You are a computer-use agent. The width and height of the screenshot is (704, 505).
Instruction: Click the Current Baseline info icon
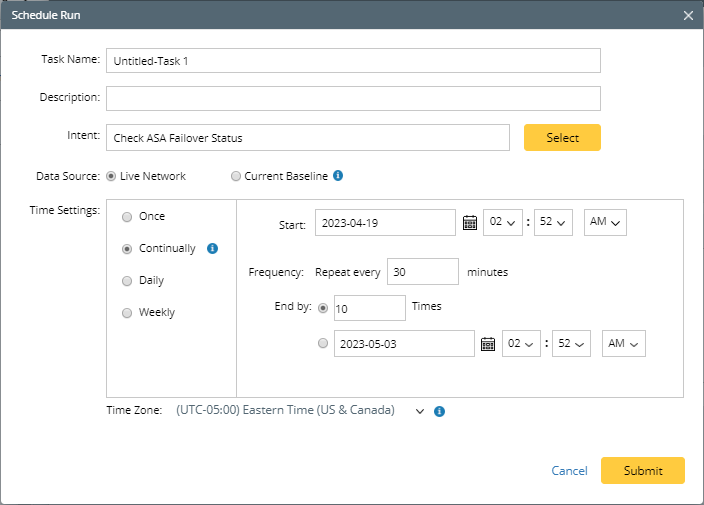338,176
